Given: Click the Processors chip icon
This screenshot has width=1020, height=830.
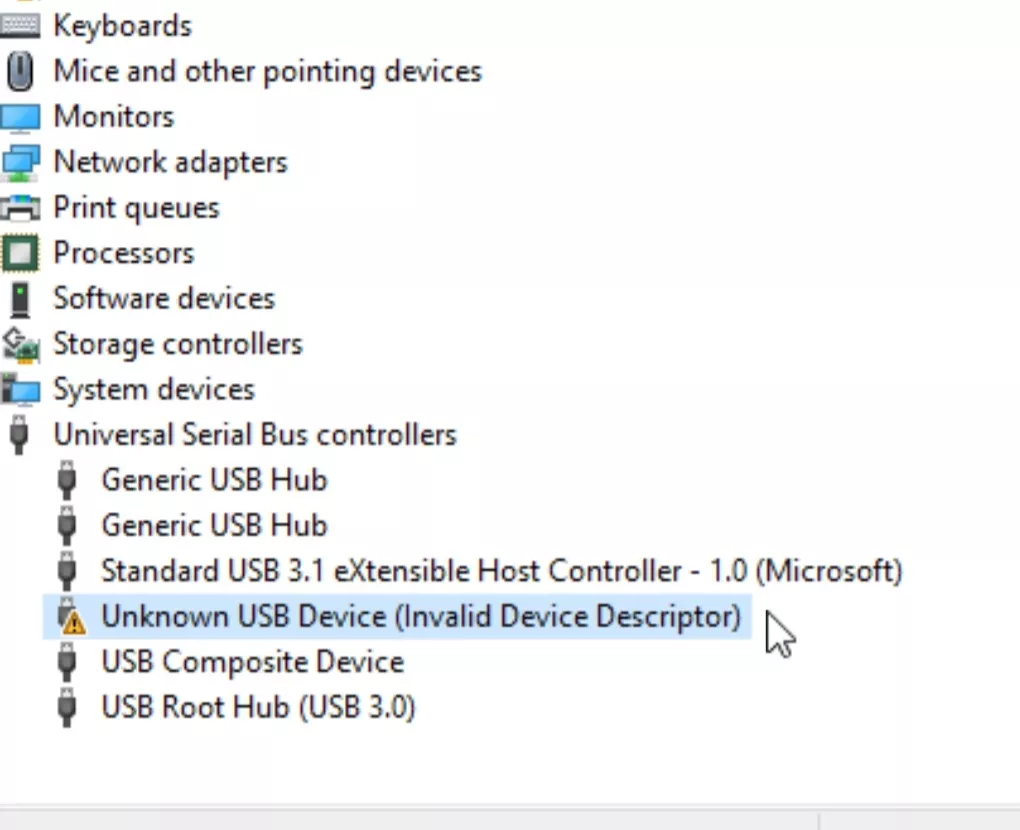Looking at the screenshot, I should [x=20, y=253].
